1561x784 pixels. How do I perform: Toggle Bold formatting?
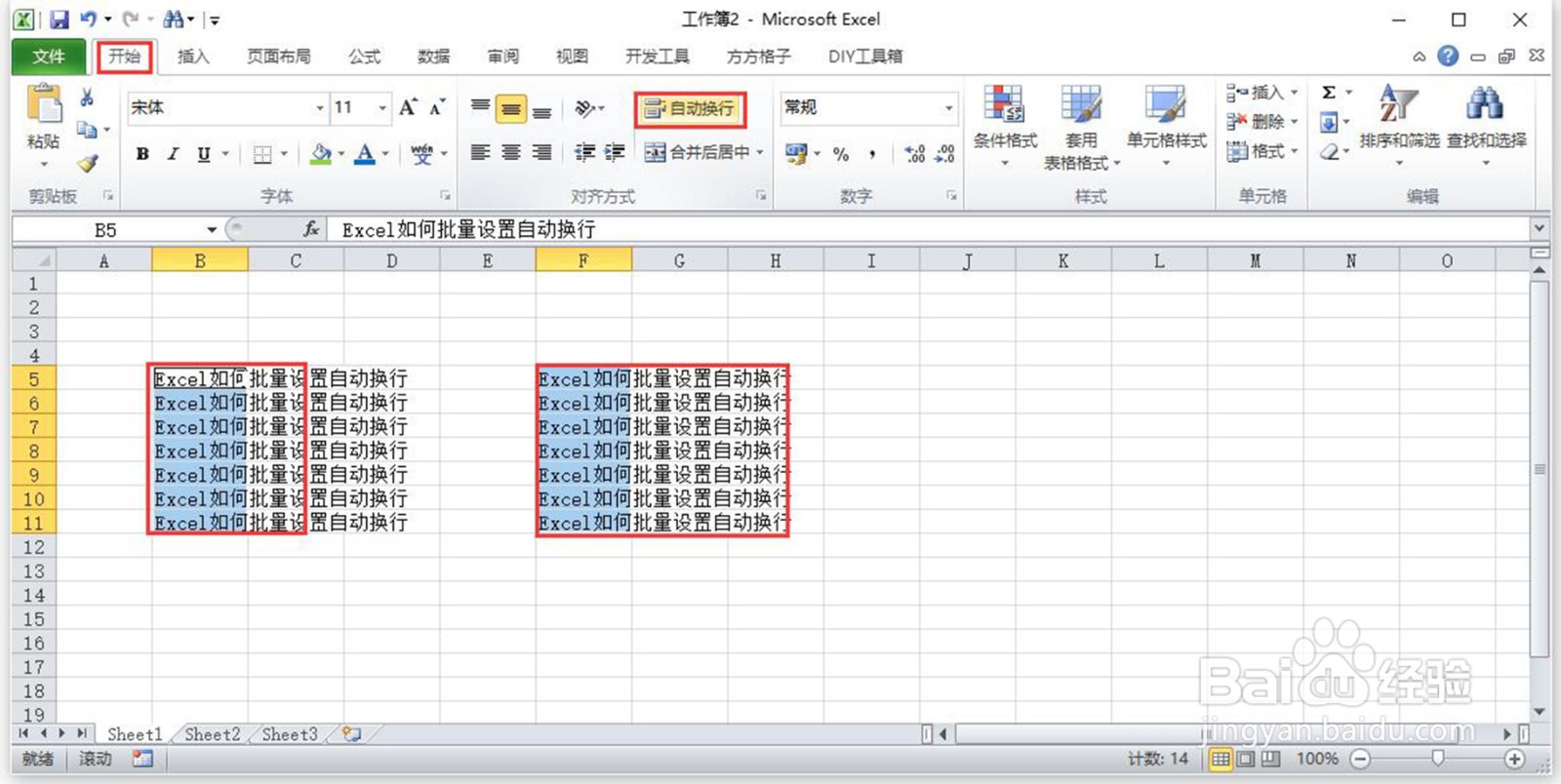click(142, 153)
